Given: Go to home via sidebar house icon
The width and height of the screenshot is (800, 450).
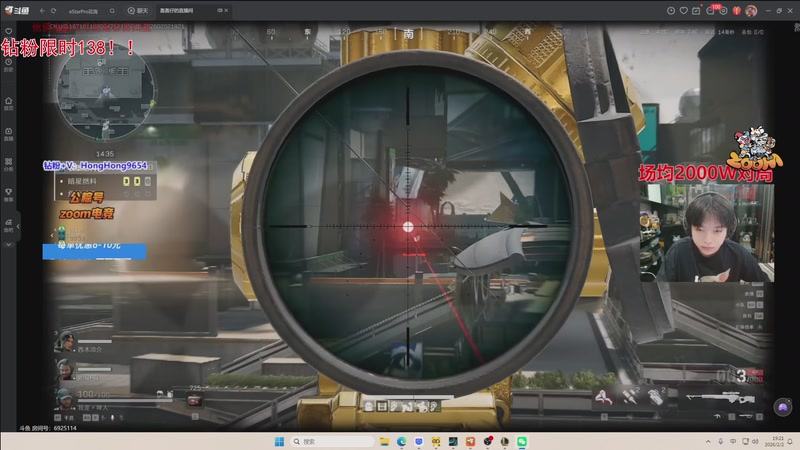Looking at the screenshot, I should pyautogui.click(x=9, y=103).
